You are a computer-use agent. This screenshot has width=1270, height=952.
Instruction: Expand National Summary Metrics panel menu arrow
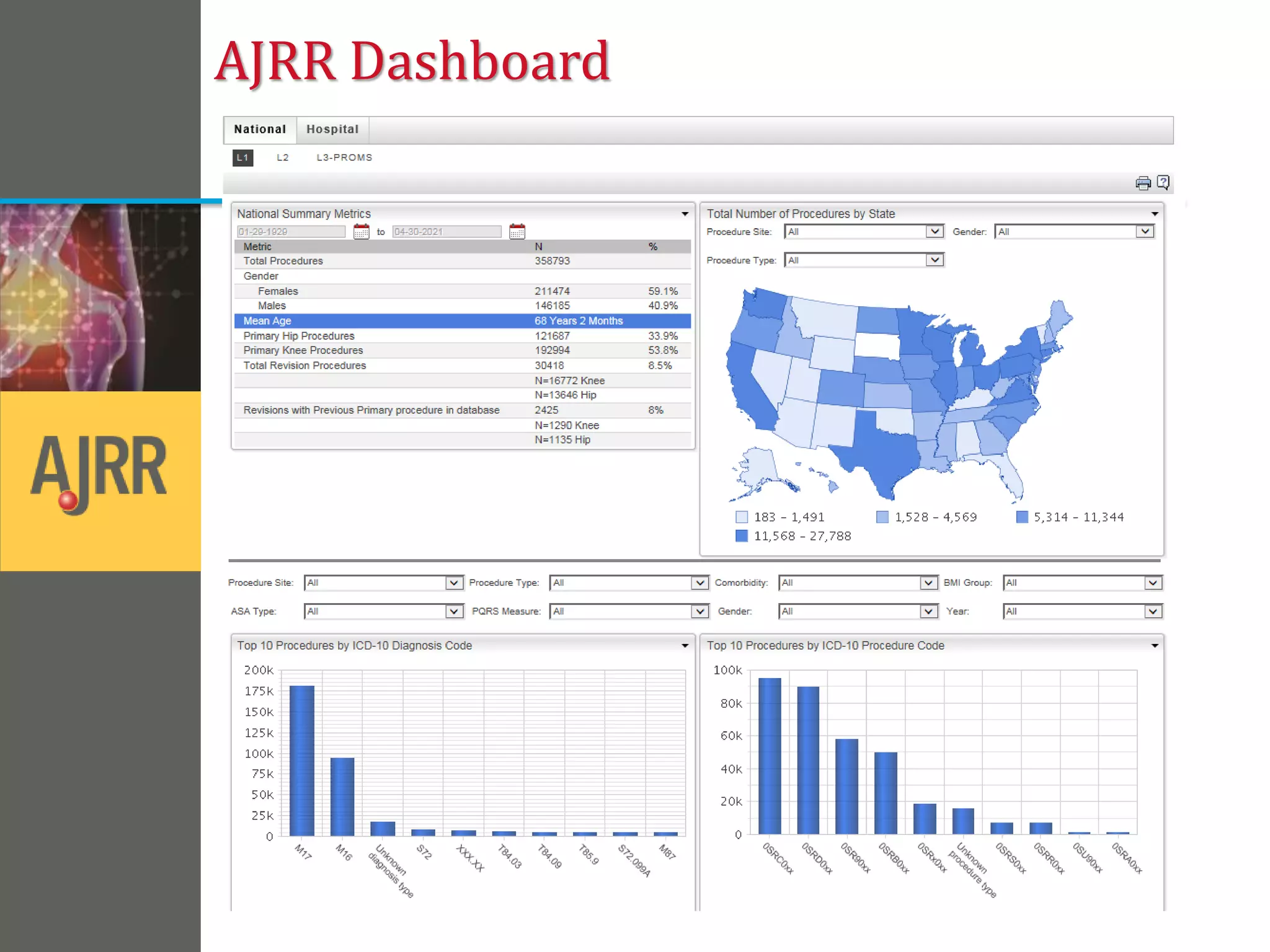point(685,214)
